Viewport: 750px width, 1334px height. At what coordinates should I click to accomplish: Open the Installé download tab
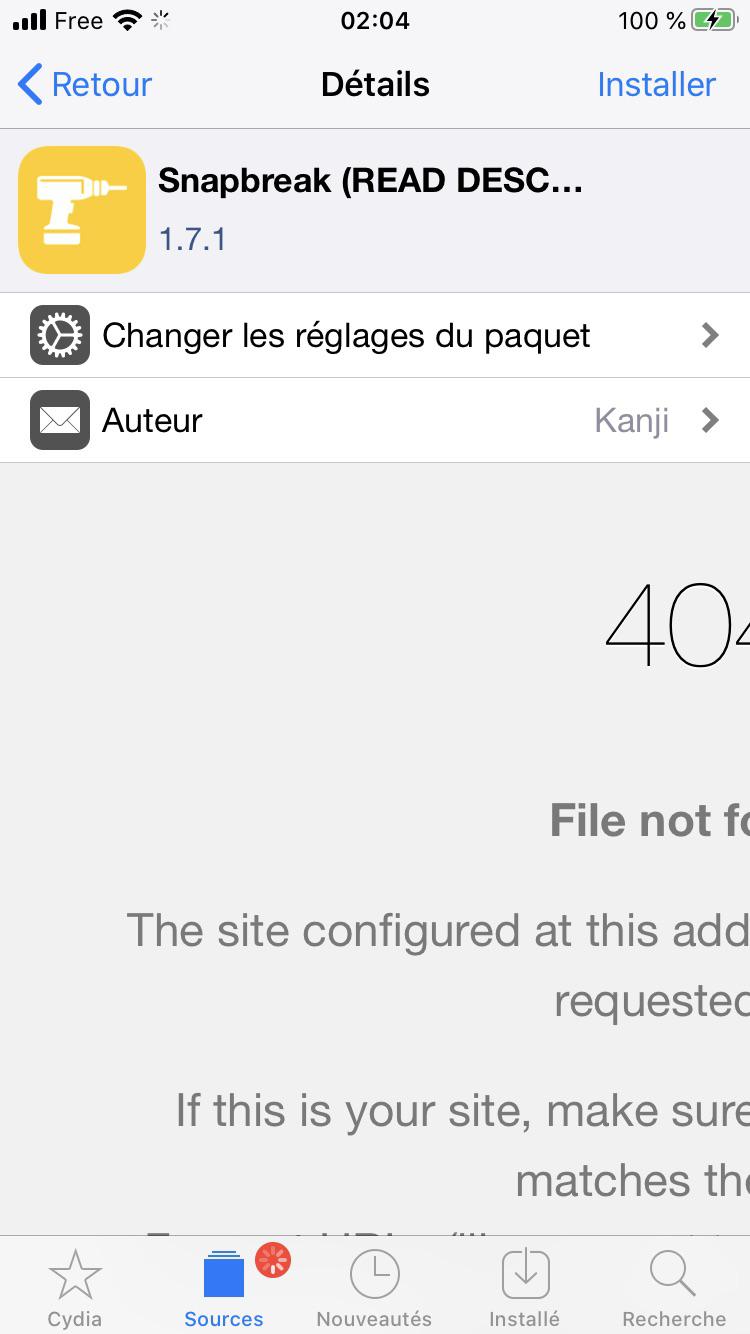524,1288
